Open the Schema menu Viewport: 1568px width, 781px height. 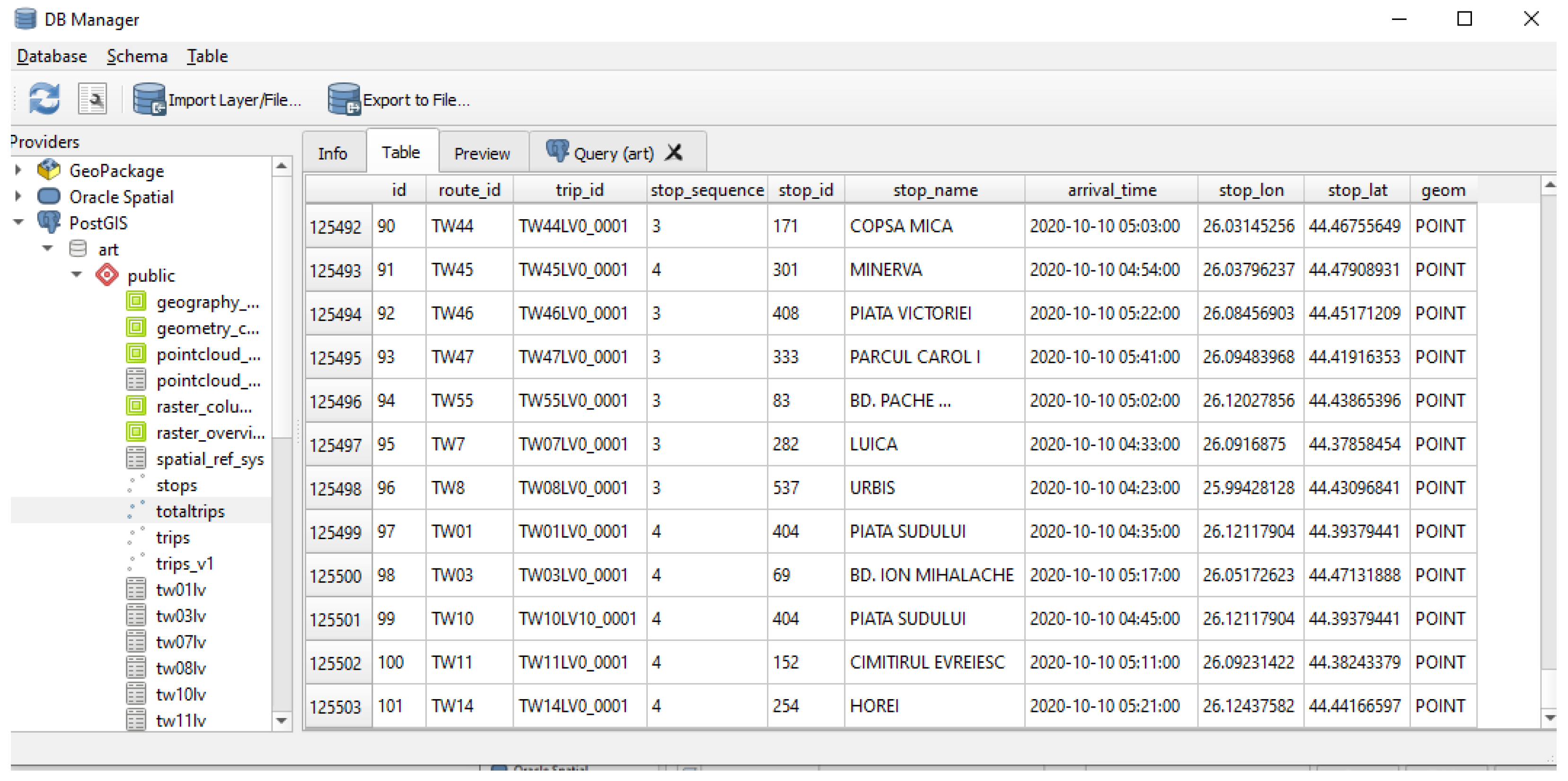(137, 56)
